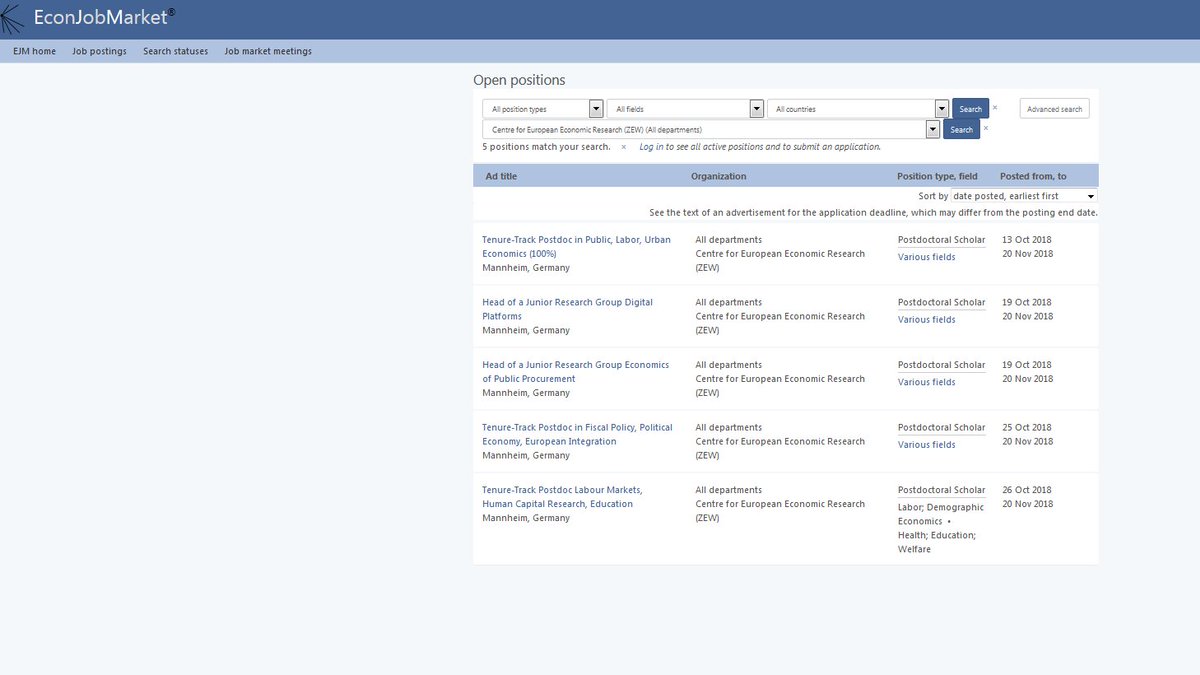The width and height of the screenshot is (1200, 675).
Task: Open Junior Research Group Public Procurement posting
Action: click(576, 372)
